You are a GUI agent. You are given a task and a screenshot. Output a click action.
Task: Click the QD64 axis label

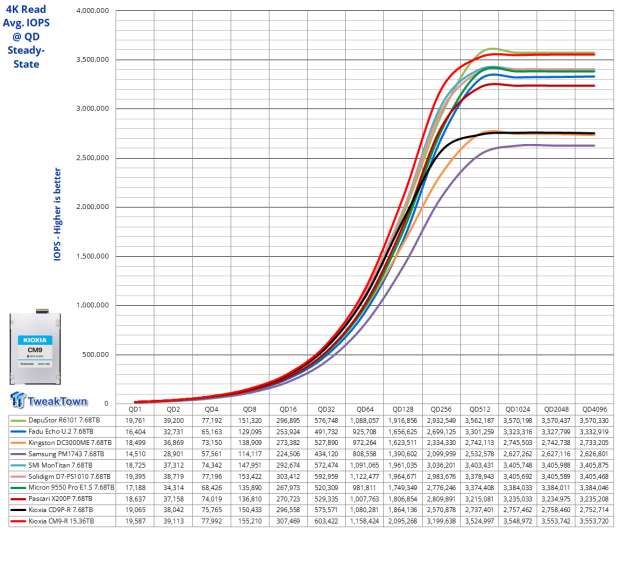click(x=365, y=409)
